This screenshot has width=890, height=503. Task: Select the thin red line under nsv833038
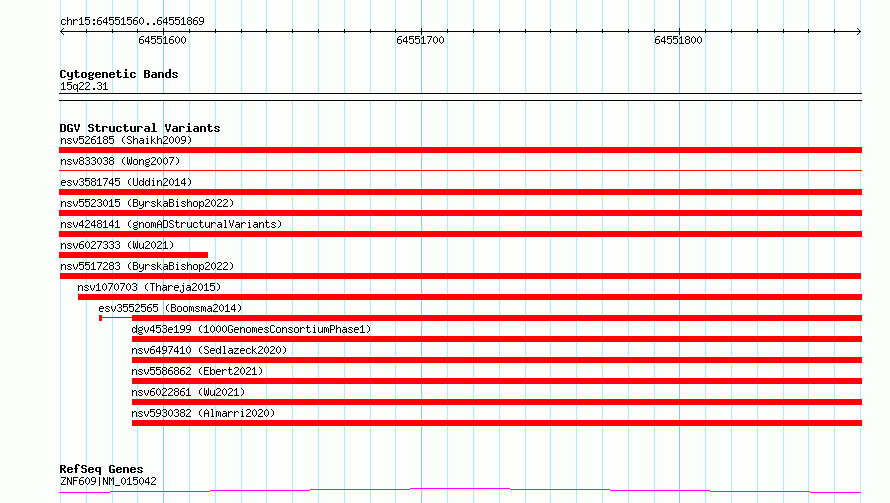tap(460, 170)
